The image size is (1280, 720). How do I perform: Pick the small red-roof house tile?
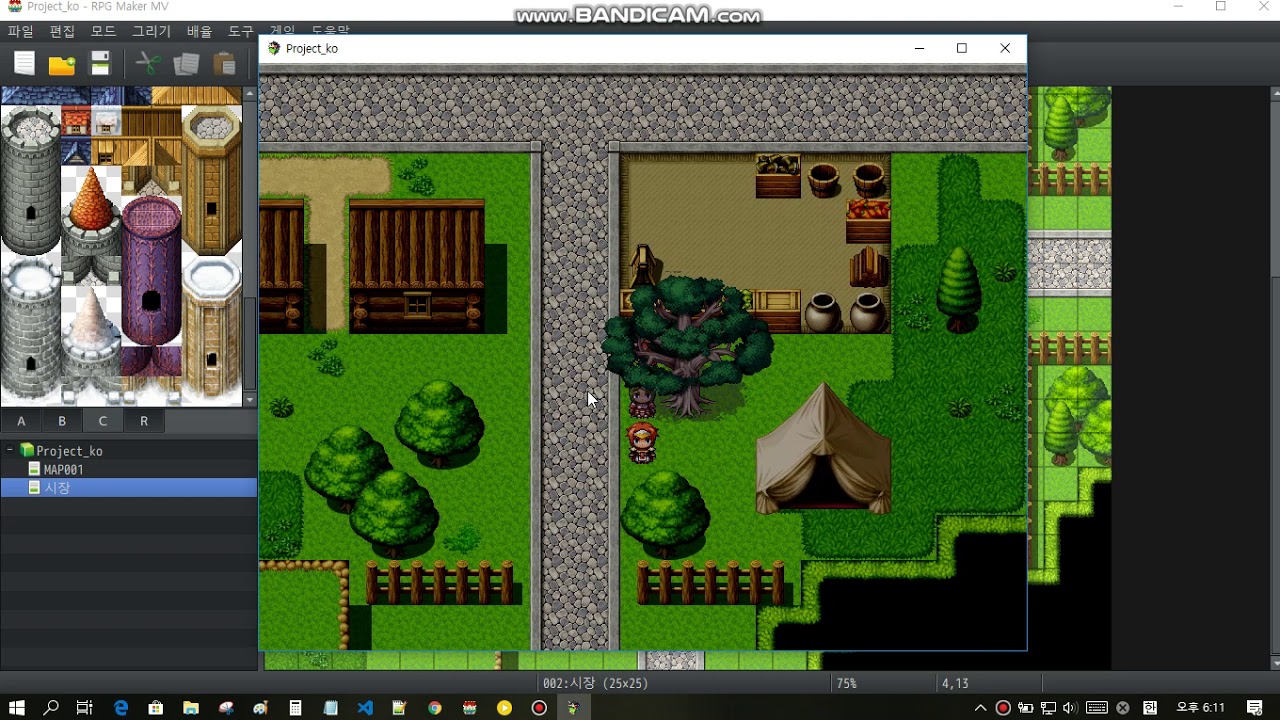76,122
